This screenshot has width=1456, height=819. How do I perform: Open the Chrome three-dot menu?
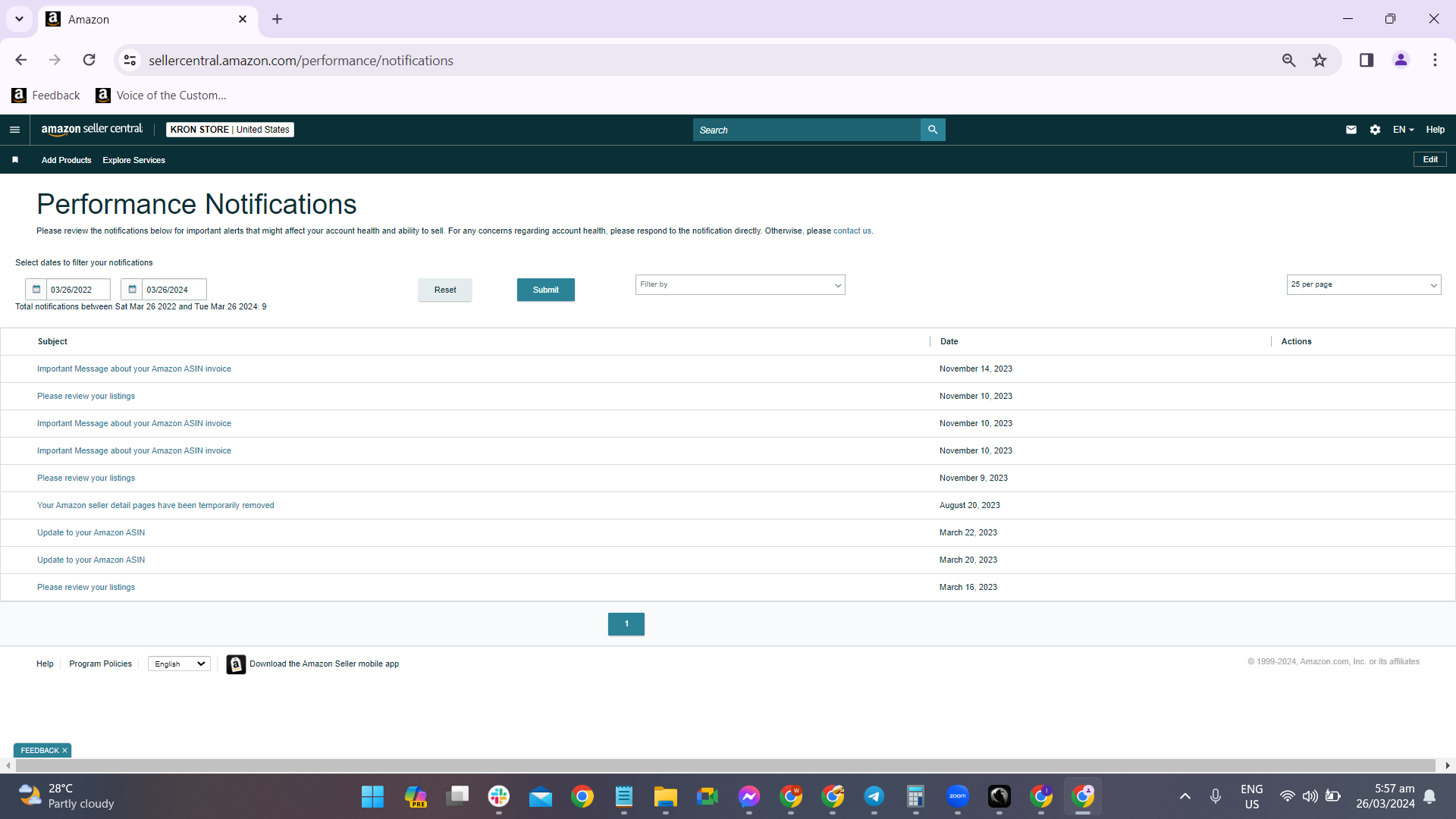tap(1435, 60)
